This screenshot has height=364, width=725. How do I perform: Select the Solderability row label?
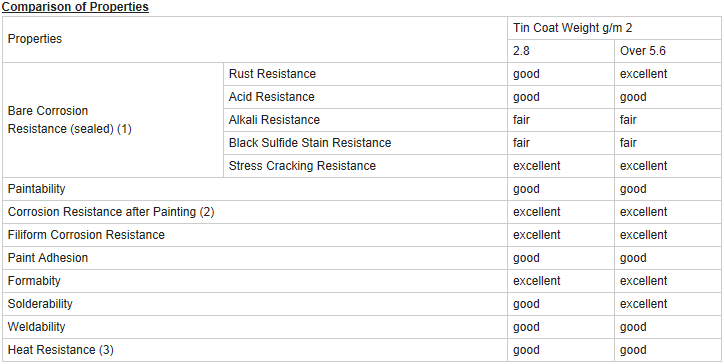tap(40, 304)
